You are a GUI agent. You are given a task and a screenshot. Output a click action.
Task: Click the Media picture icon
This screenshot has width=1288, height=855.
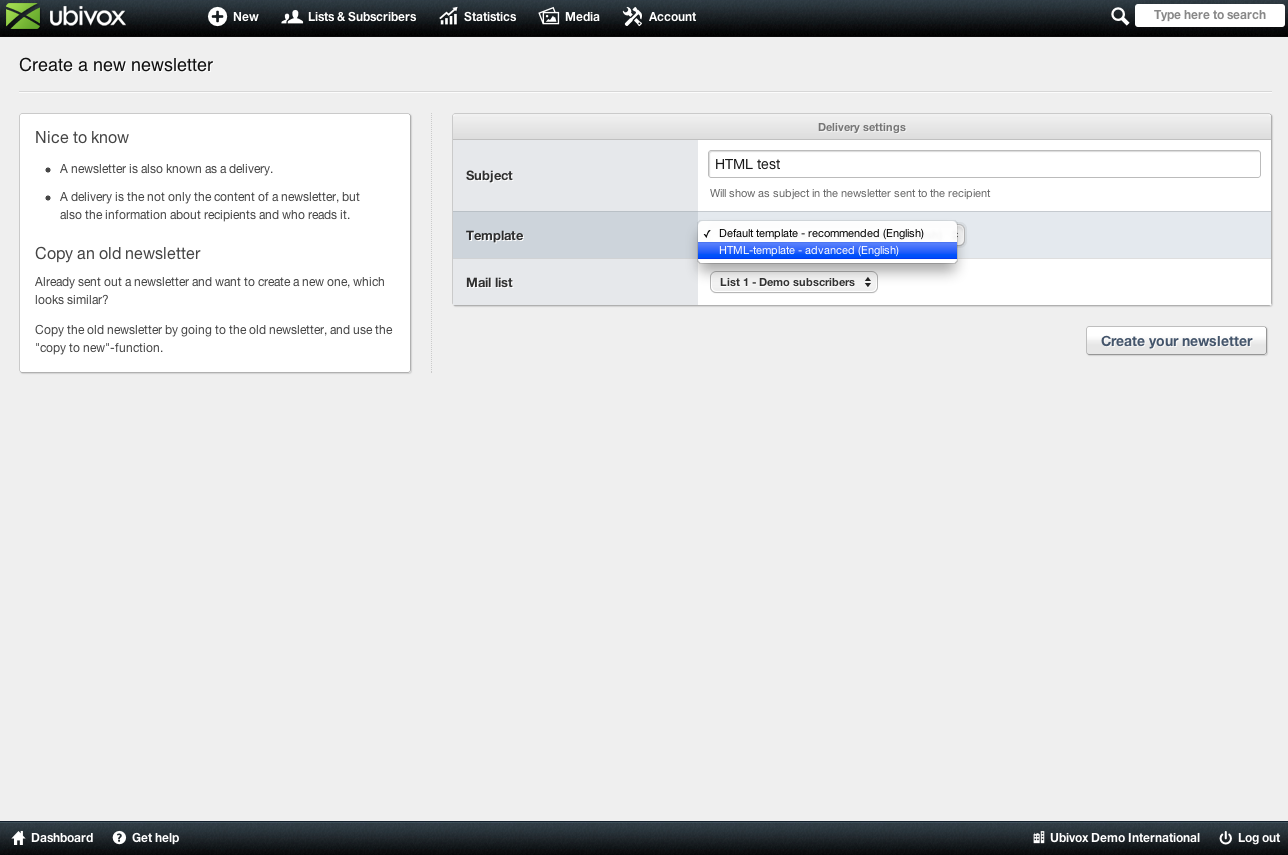[x=549, y=16]
